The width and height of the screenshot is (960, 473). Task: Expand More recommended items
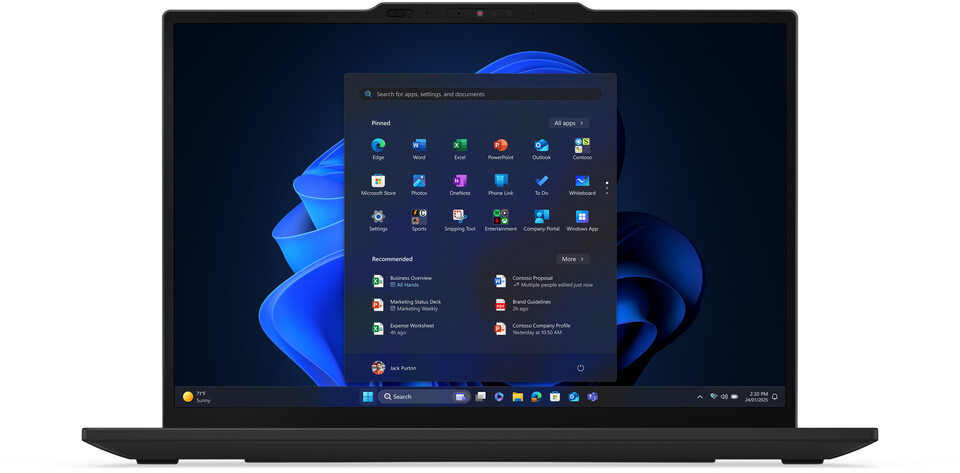pyautogui.click(x=572, y=259)
